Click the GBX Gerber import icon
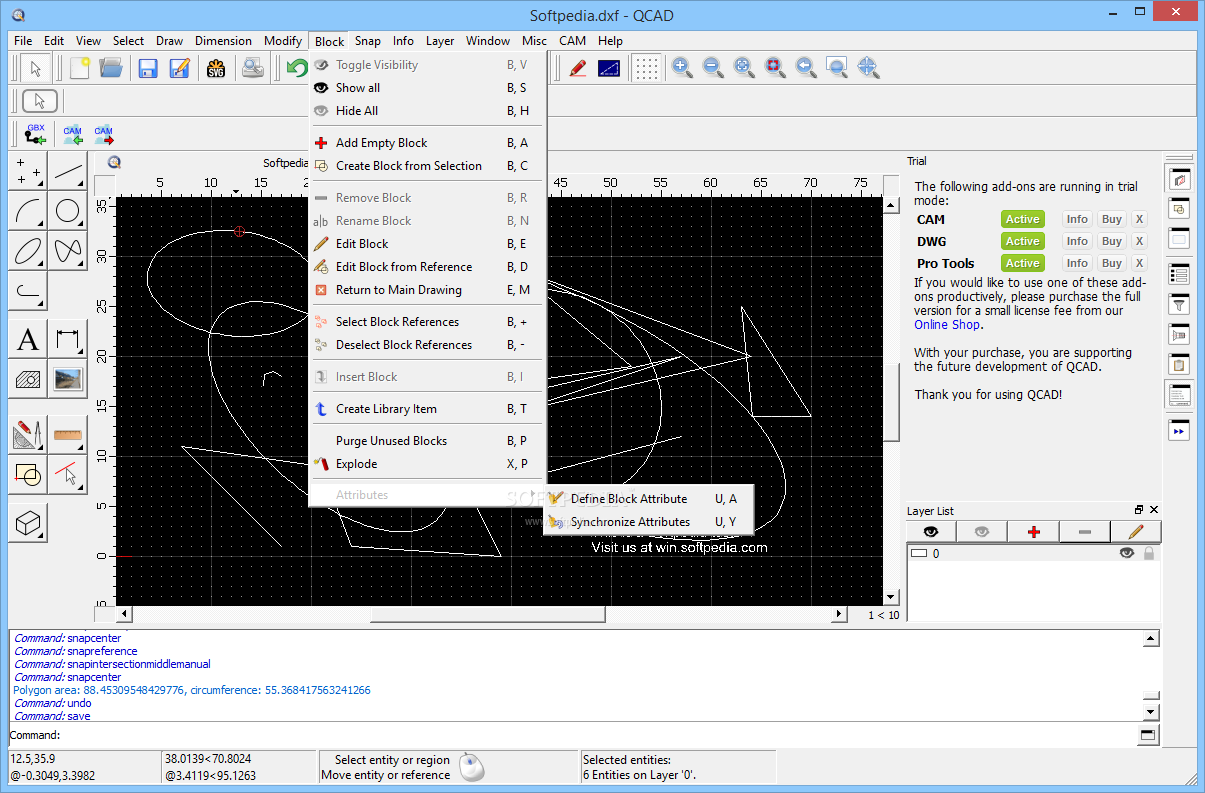The width and height of the screenshot is (1205, 793). tap(36, 134)
